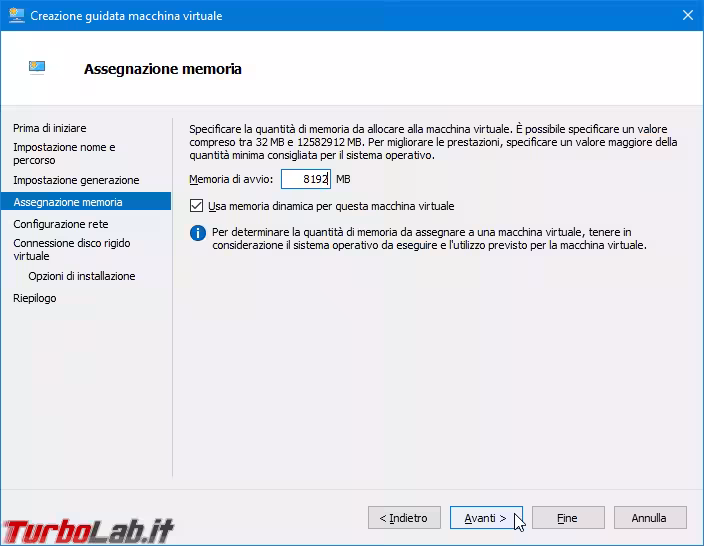Image resolution: width=704 pixels, height=546 pixels.
Task: Select Opzioni di installazione sub-step
Action: [82, 276]
